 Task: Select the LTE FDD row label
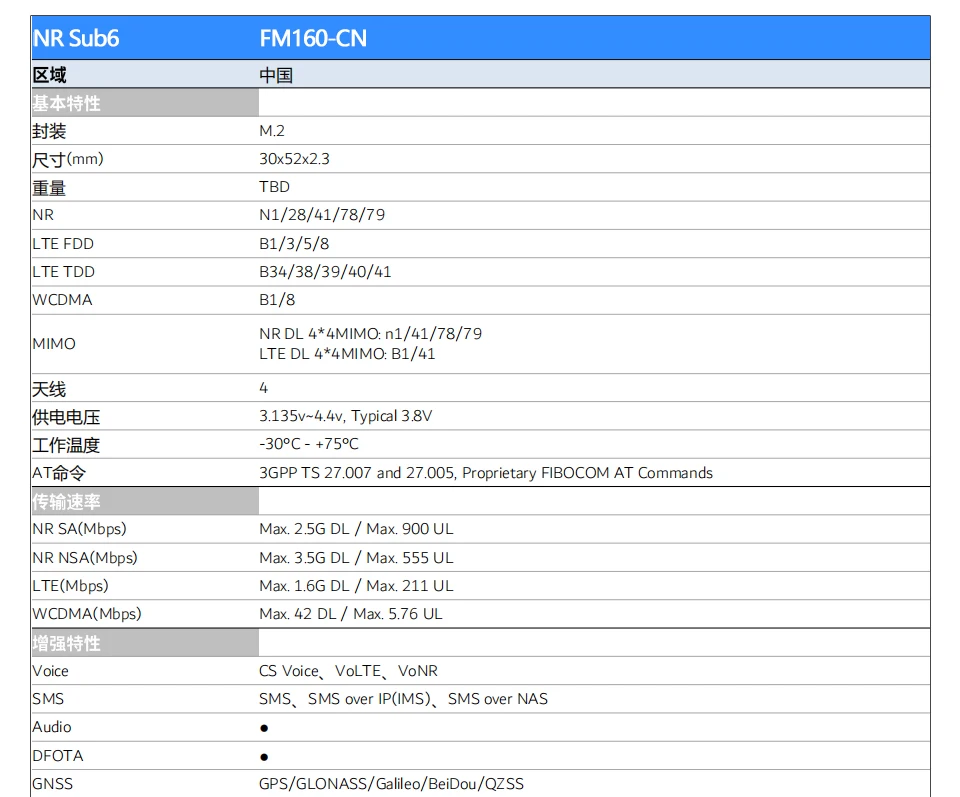tap(63, 244)
